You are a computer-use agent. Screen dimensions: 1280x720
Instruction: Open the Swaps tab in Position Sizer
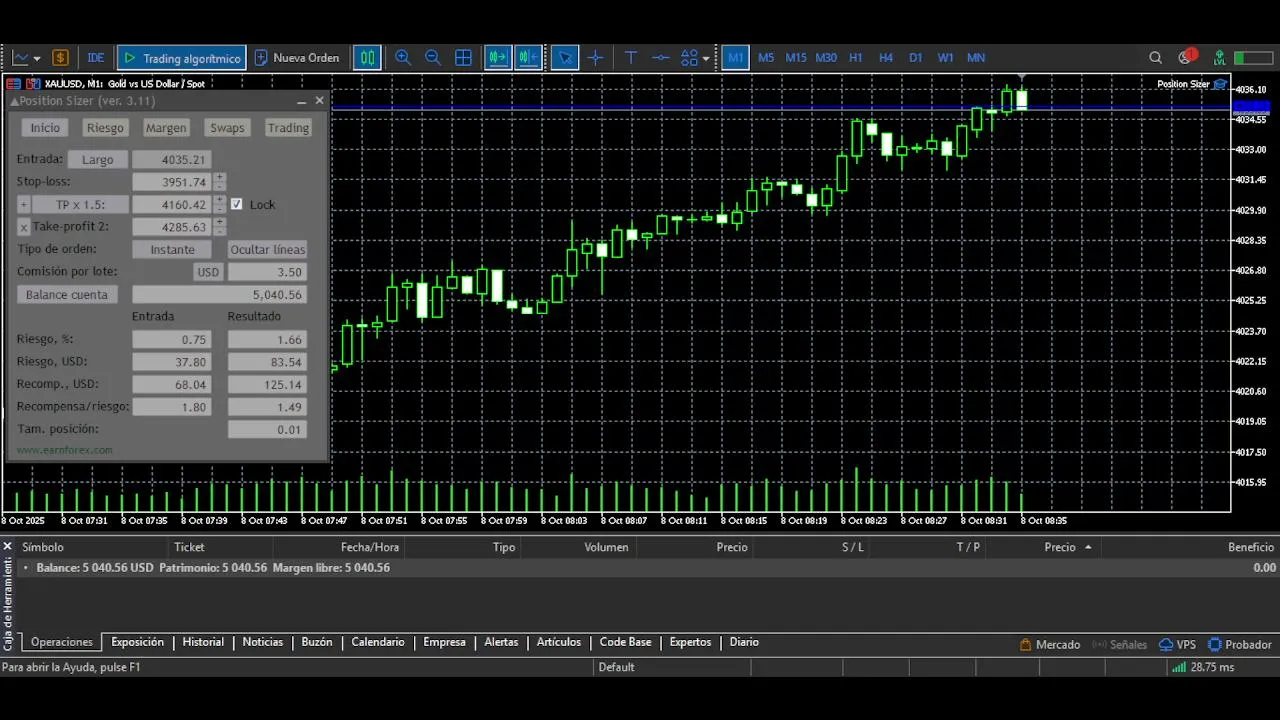227,128
